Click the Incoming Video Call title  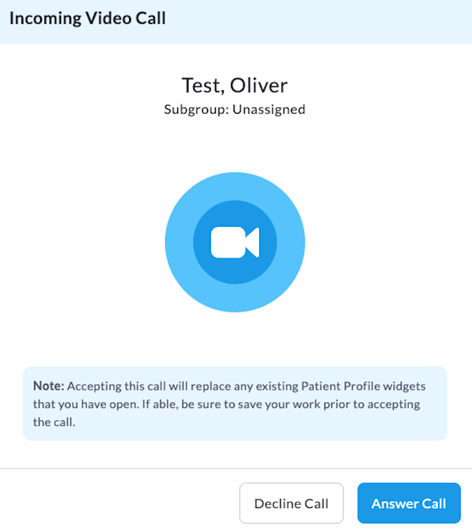tap(88, 18)
